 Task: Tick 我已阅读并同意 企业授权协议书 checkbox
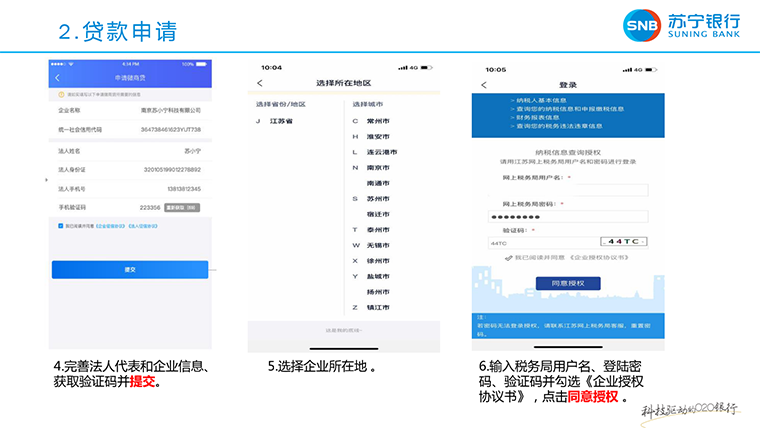click(508, 258)
